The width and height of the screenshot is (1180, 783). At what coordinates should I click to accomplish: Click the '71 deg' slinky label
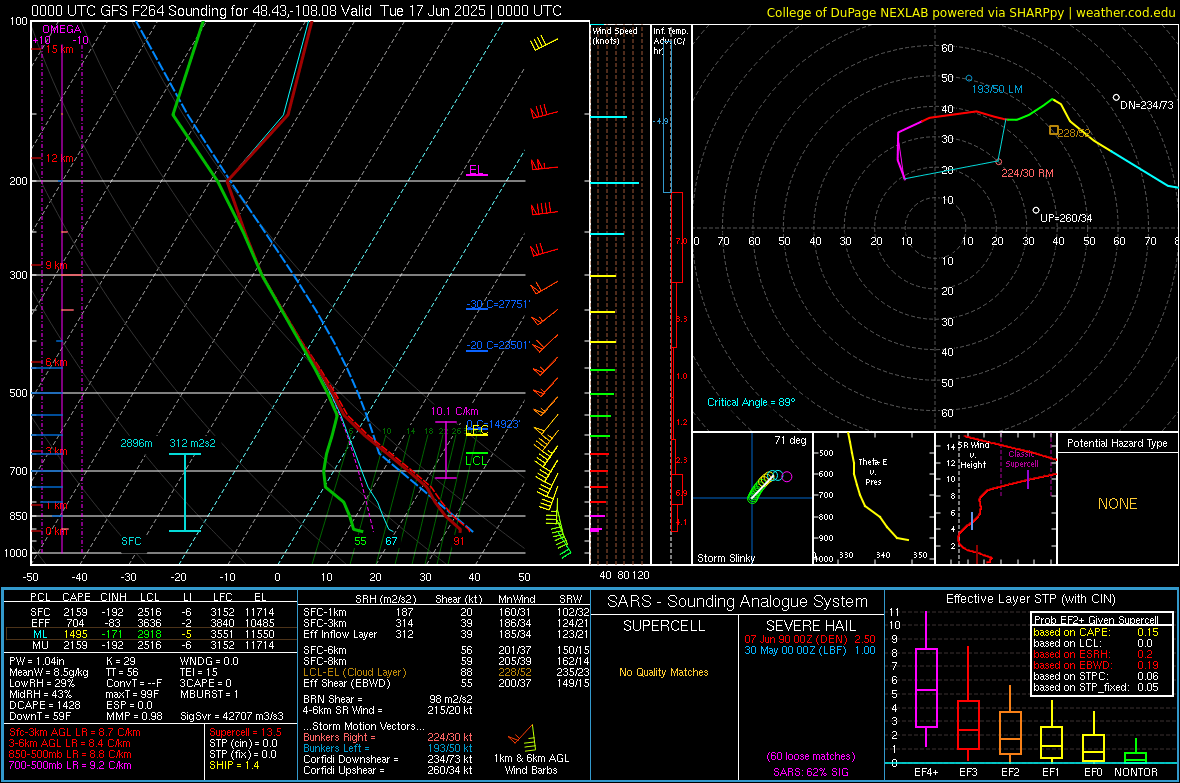790,440
